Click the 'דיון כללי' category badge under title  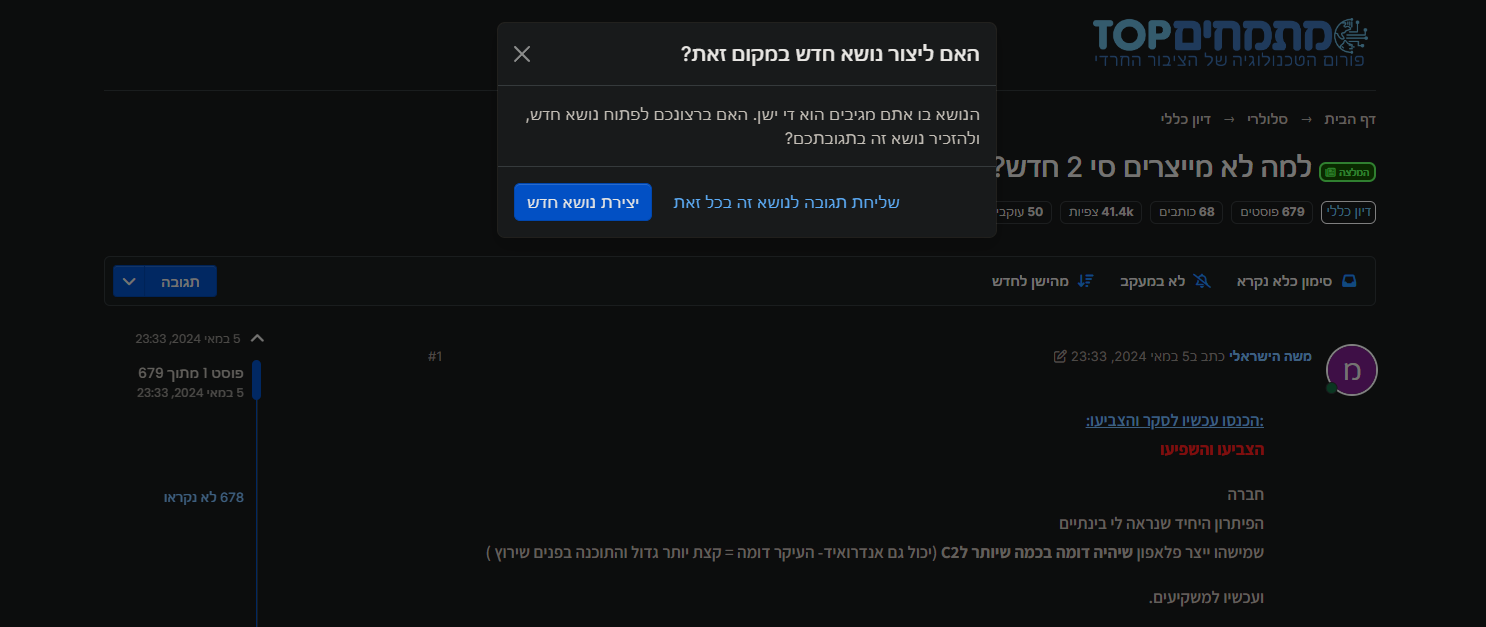pos(1348,212)
